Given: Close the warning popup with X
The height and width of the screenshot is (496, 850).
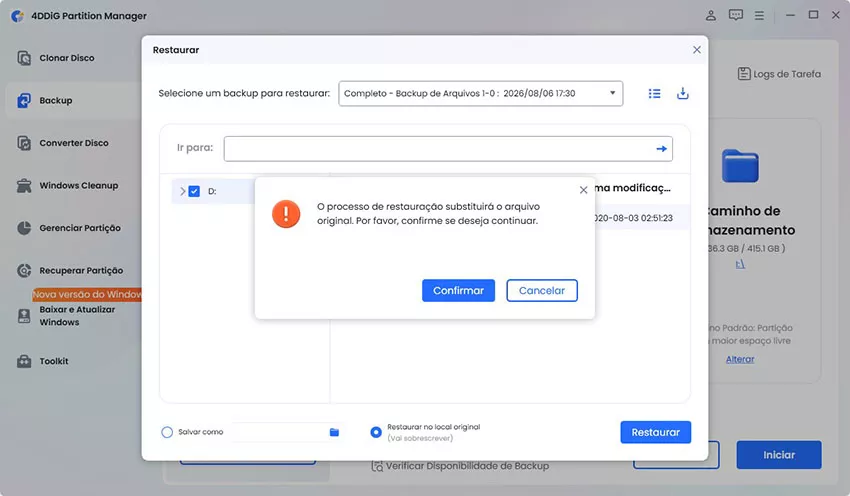Looking at the screenshot, I should (583, 190).
